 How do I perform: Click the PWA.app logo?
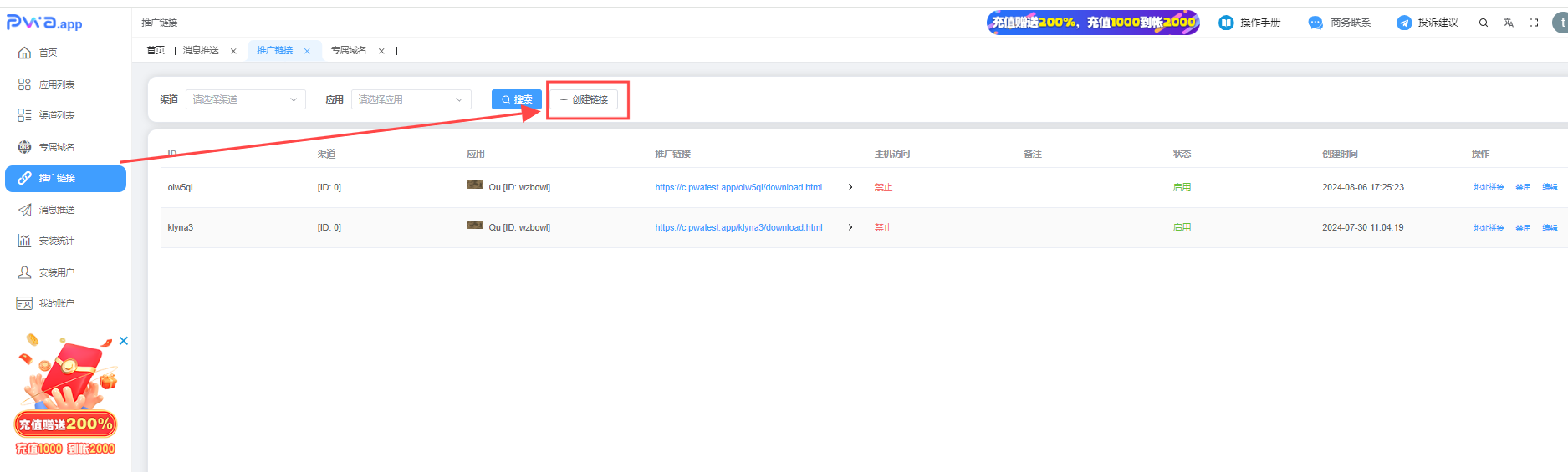44,23
